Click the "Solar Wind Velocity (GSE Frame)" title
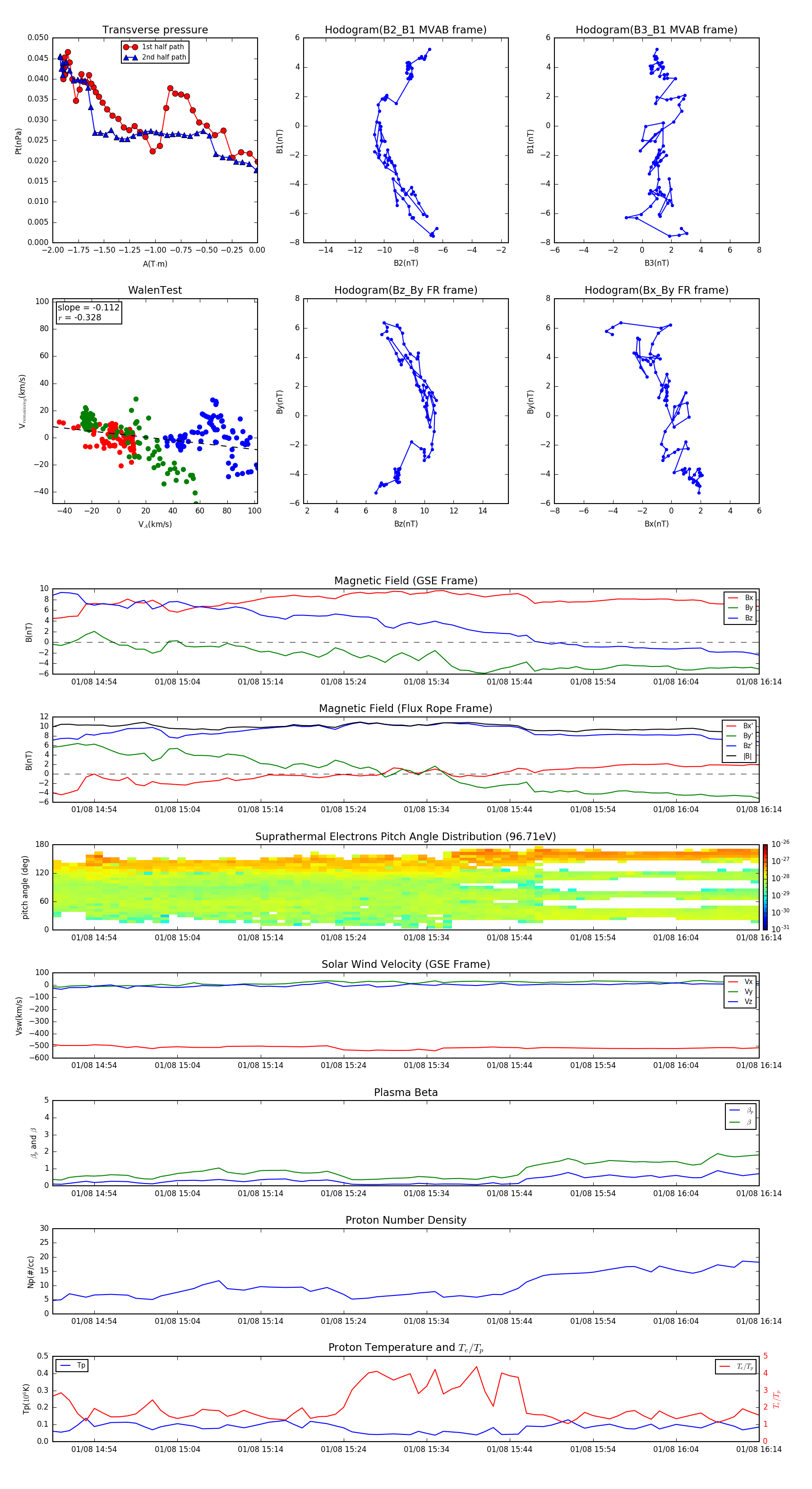 pyautogui.click(x=406, y=965)
